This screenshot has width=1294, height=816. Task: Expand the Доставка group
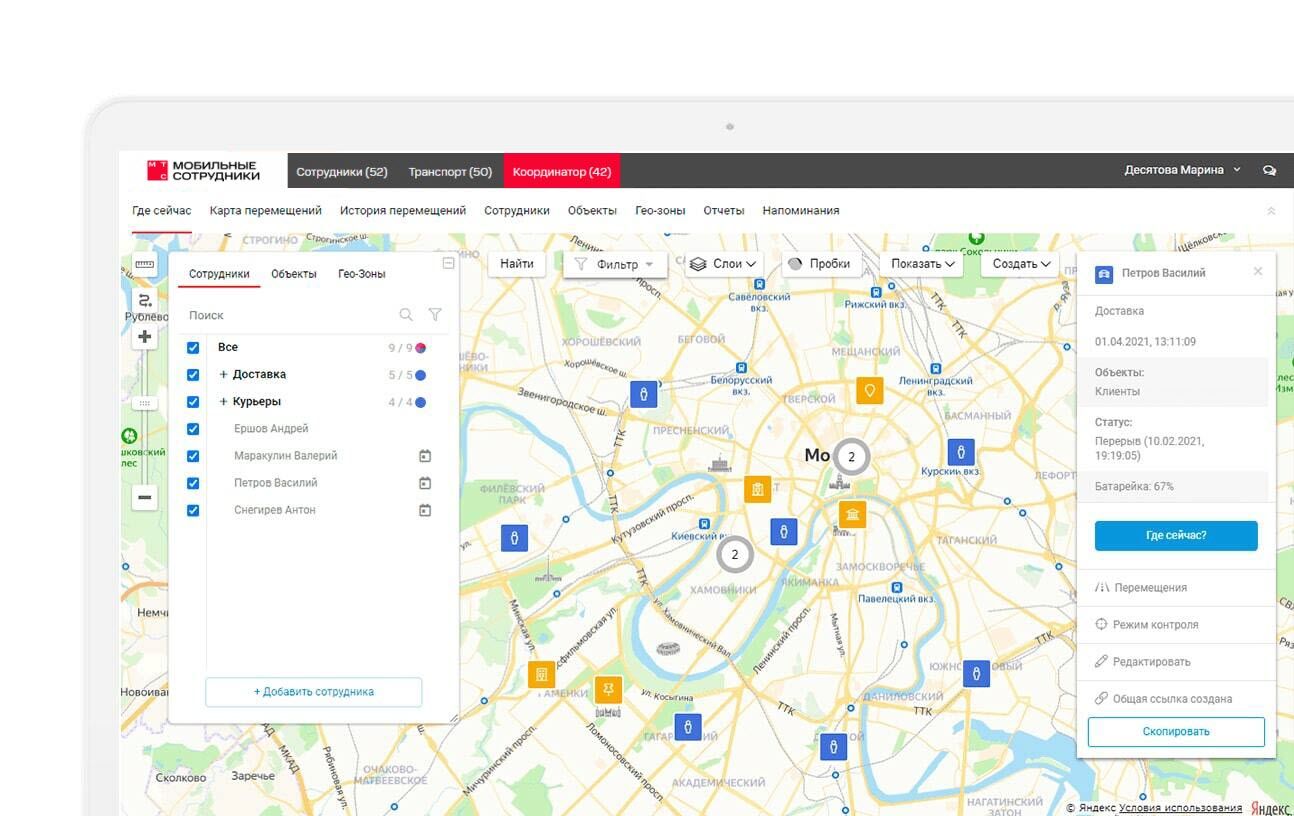(224, 375)
